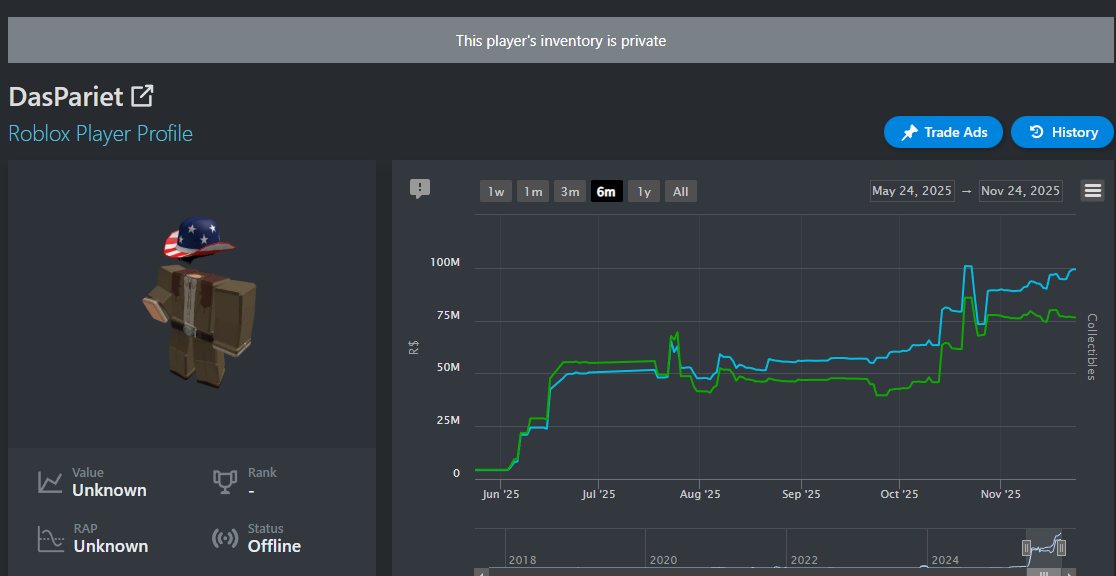
Task: Grab the navigator right range handle
Action: [1061, 548]
